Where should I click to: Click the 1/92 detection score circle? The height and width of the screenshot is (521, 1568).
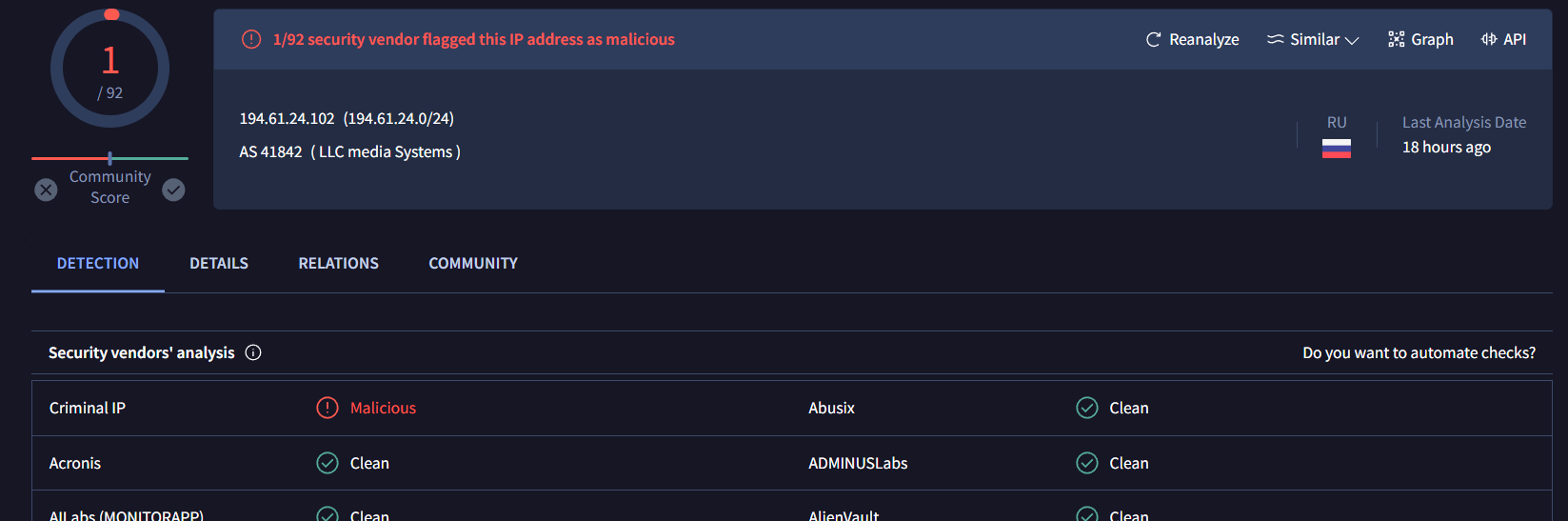[x=110, y=69]
